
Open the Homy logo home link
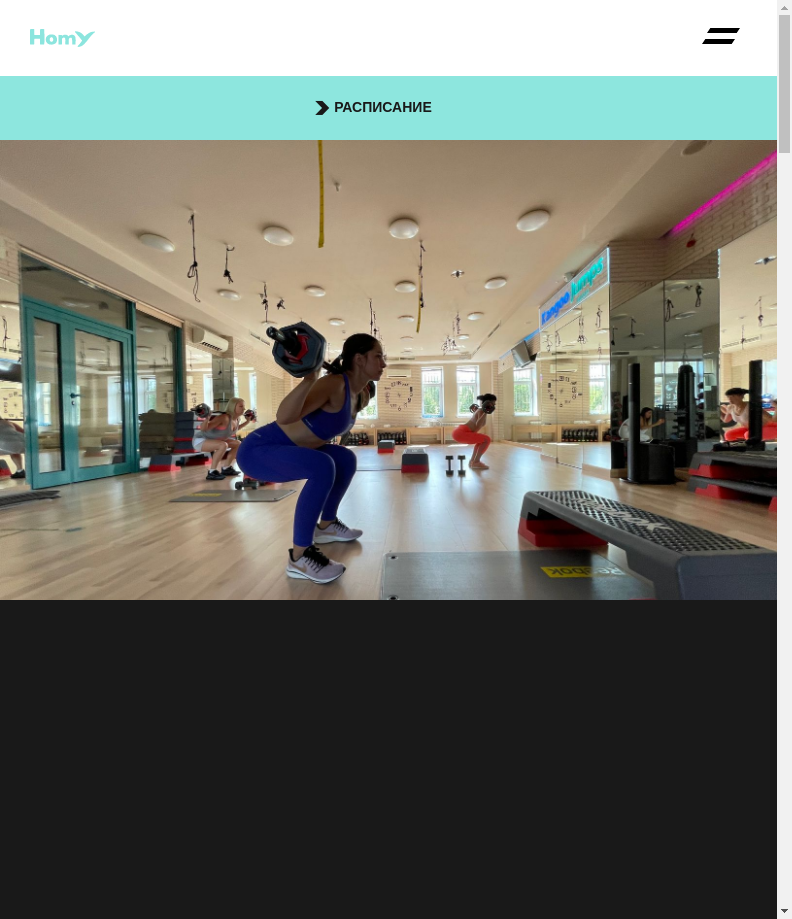[x=62, y=38]
